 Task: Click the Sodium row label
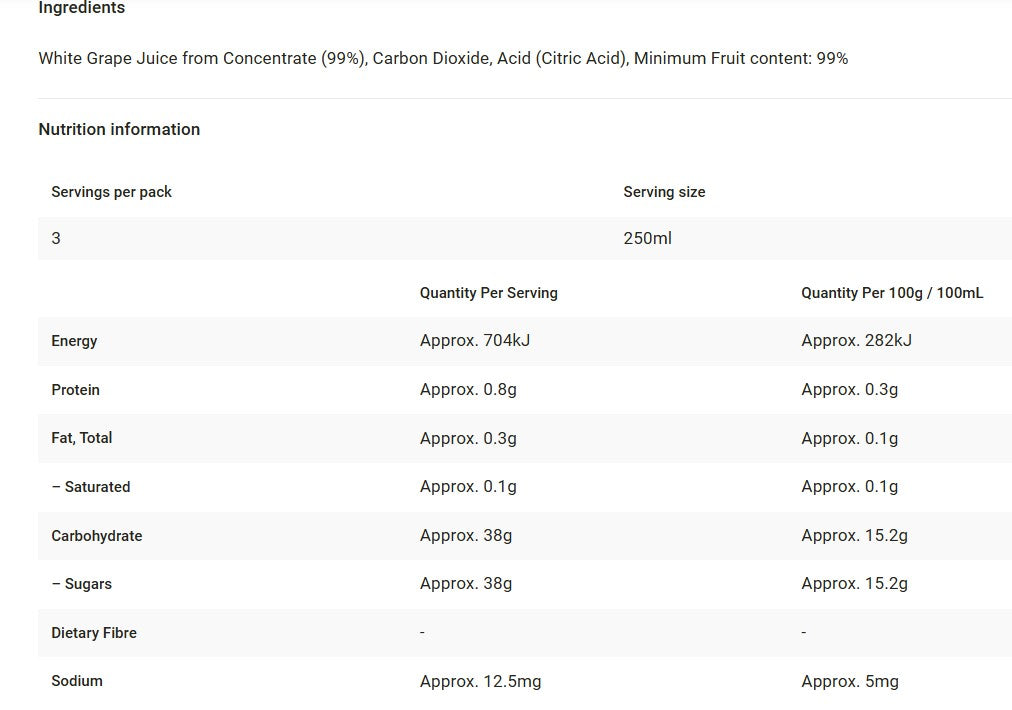(x=77, y=681)
